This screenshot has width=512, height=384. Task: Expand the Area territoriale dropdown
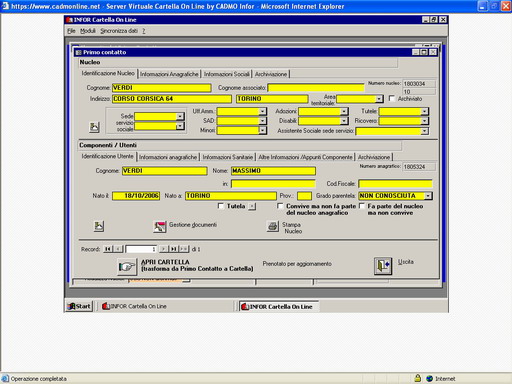pyautogui.click(x=379, y=99)
